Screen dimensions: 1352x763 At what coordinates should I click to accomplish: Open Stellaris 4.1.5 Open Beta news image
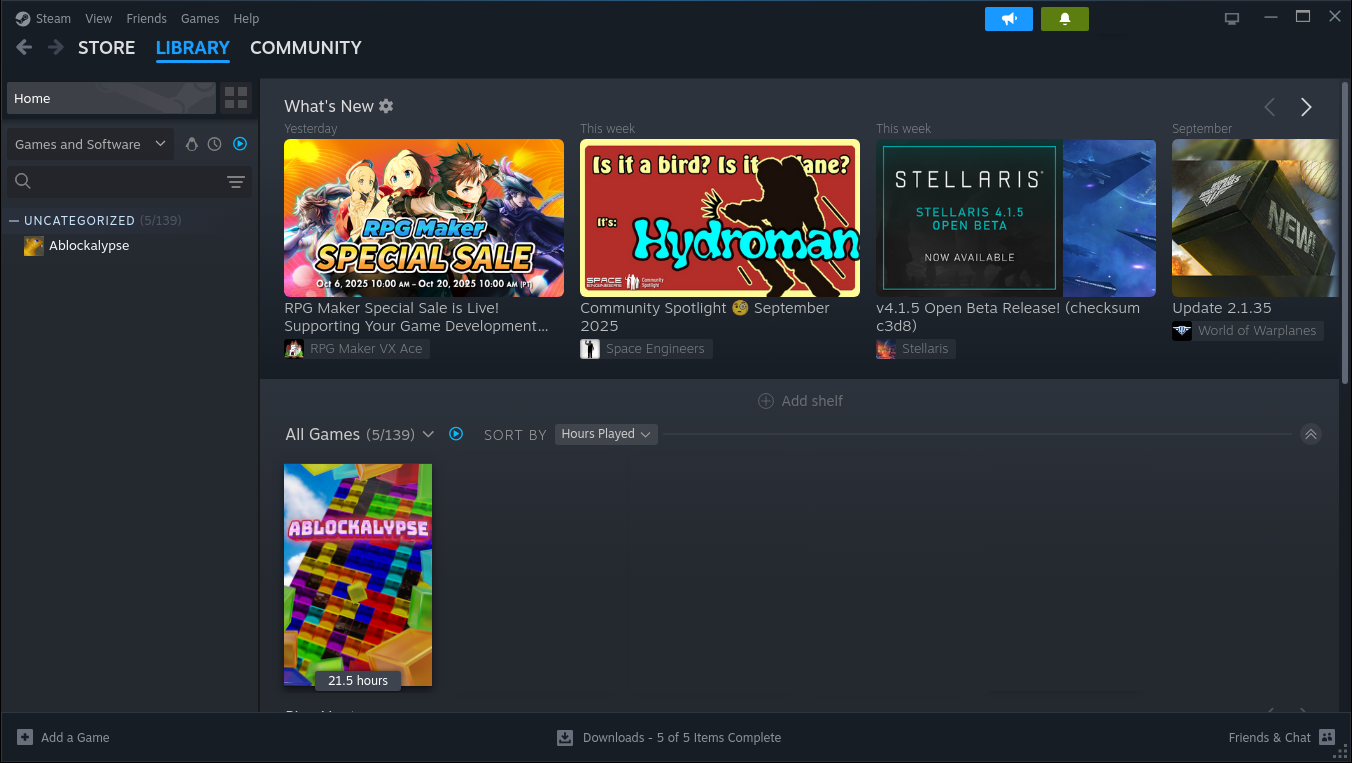point(1016,218)
